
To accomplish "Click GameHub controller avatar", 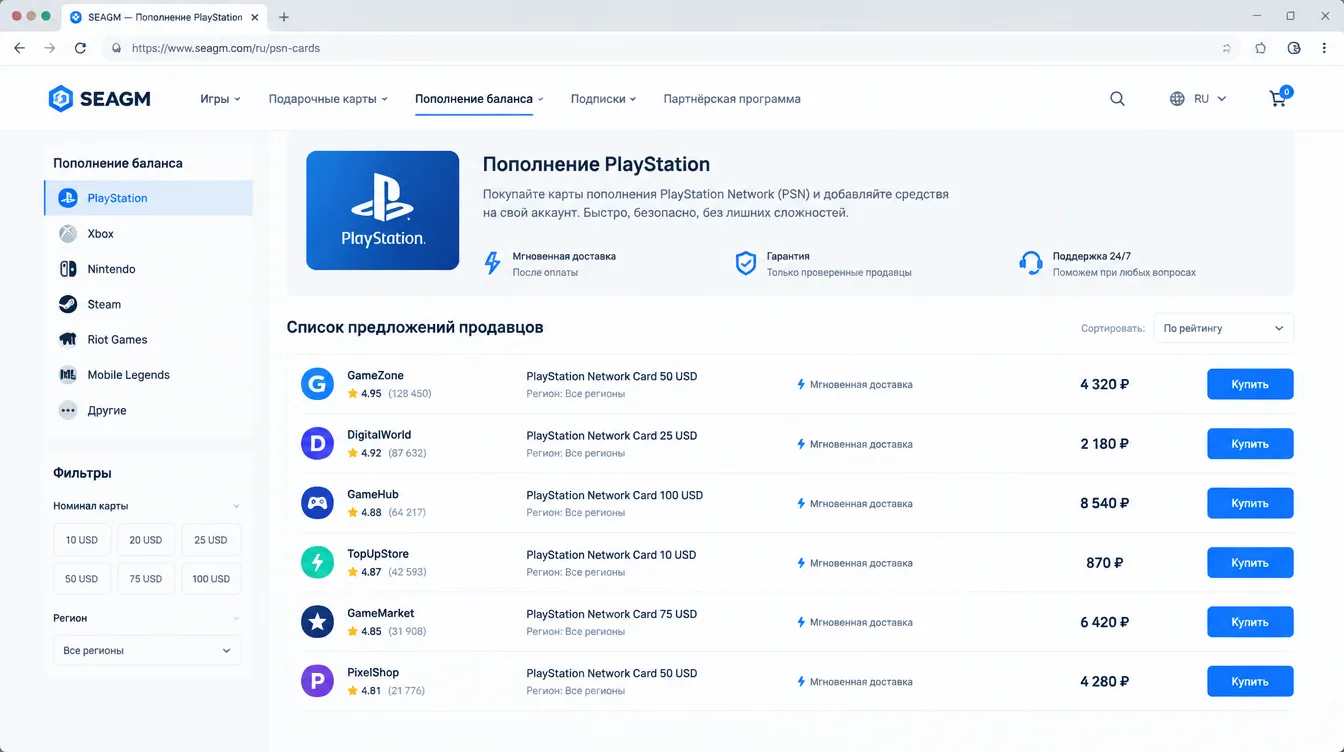I will (x=317, y=503).
